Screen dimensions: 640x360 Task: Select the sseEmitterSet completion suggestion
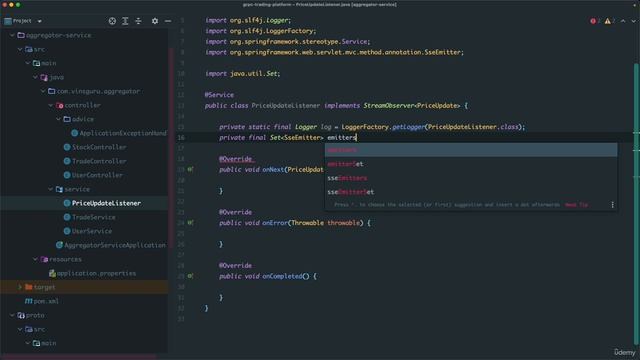(471, 192)
